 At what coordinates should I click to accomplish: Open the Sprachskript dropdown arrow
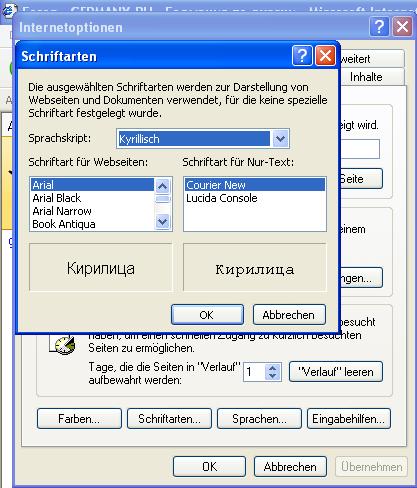coord(280,139)
